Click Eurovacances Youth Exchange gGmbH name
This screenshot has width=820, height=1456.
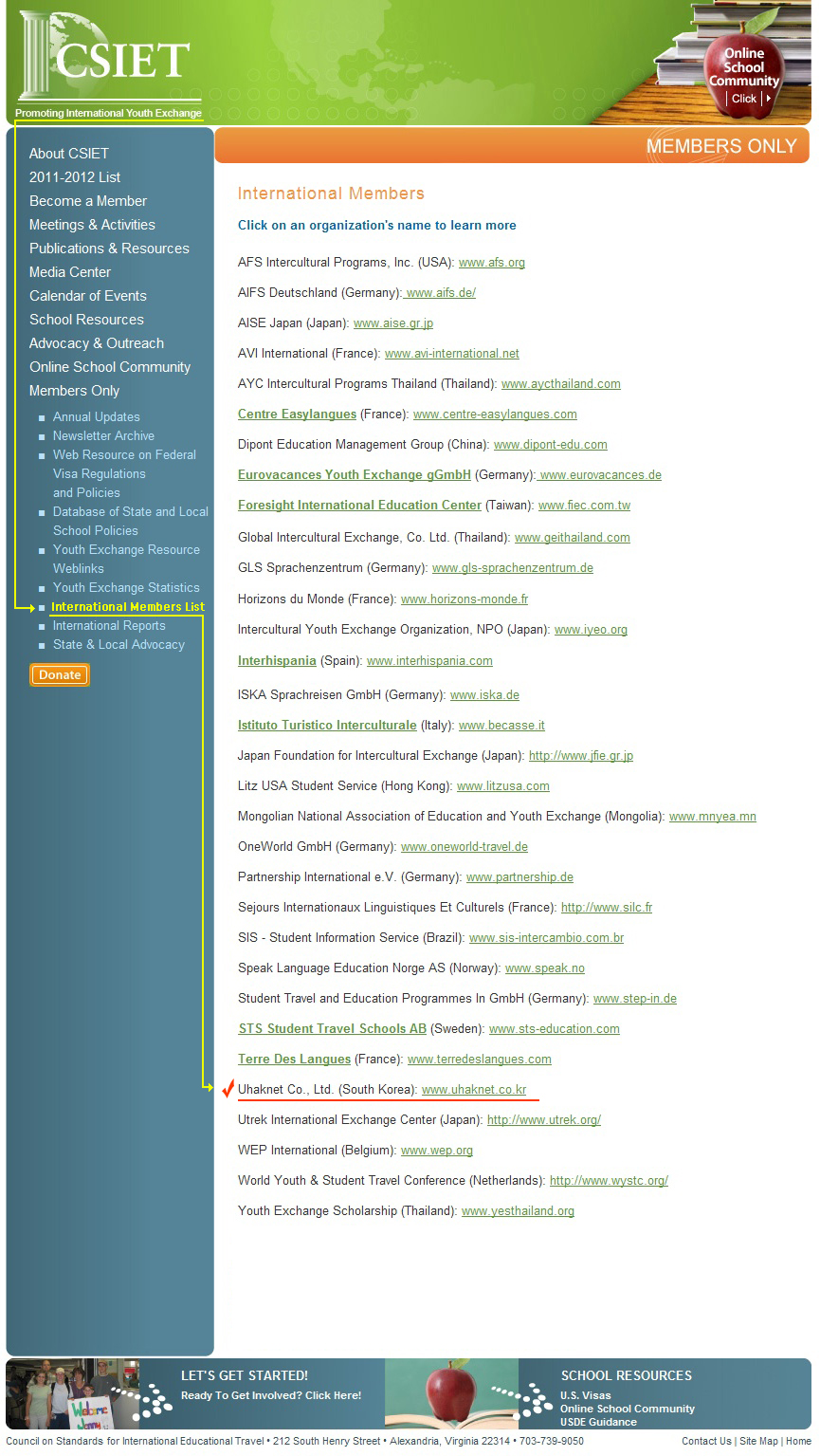point(355,474)
